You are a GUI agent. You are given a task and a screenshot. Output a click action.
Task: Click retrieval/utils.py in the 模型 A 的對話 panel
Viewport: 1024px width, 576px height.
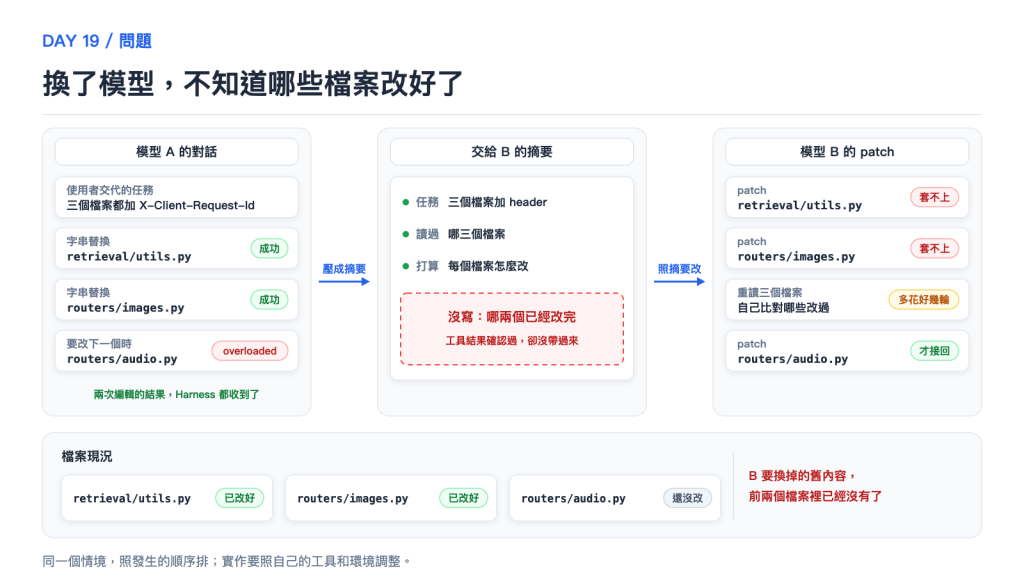(x=129, y=257)
